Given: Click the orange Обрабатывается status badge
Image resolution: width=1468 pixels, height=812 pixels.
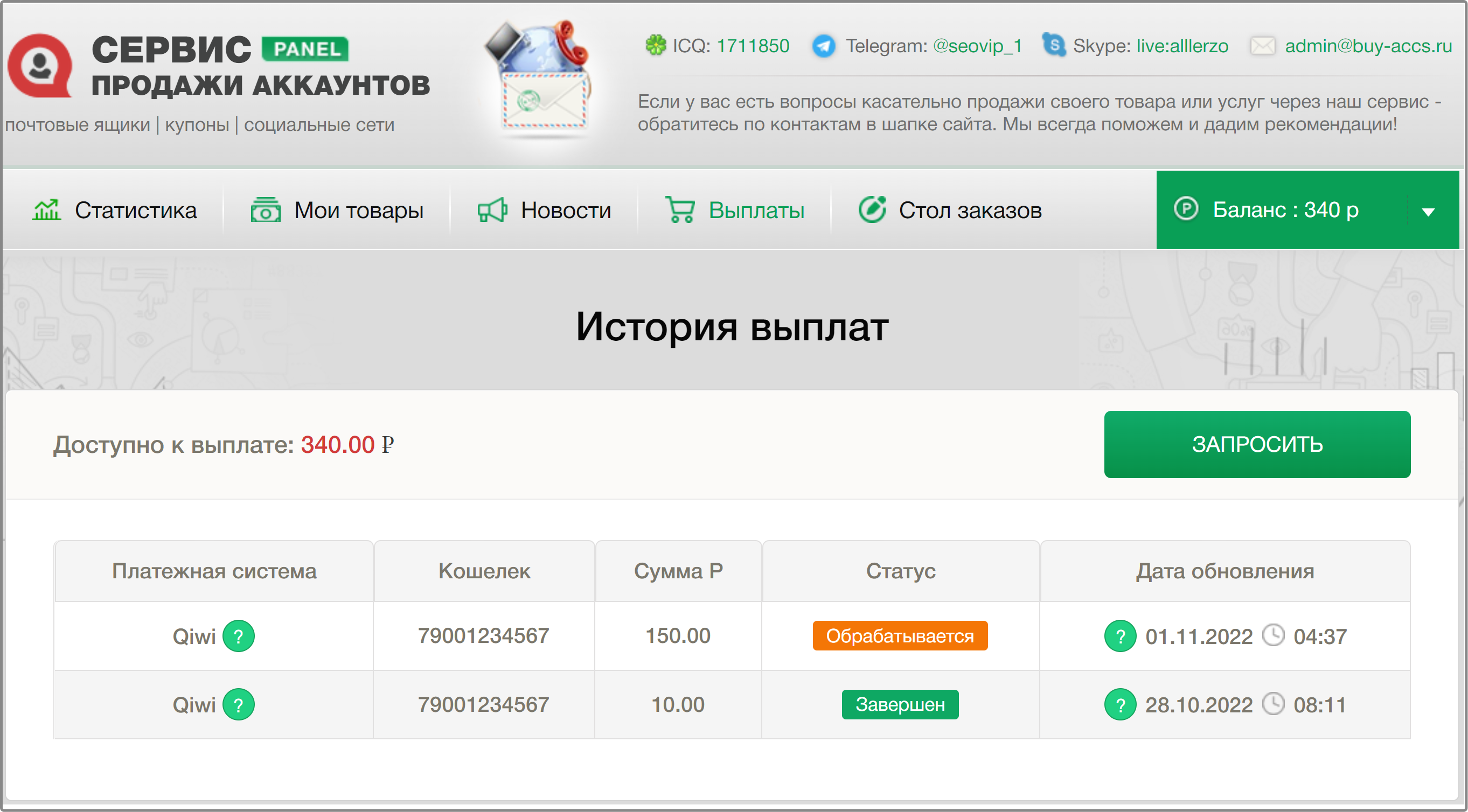Looking at the screenshot, I should pos(900,635).
